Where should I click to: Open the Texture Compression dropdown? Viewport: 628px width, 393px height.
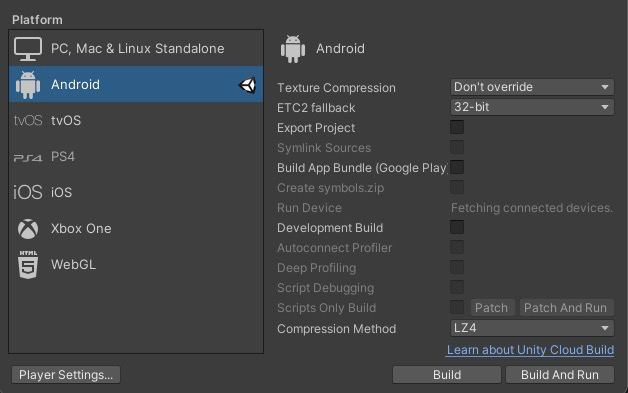tap(532, 87)
